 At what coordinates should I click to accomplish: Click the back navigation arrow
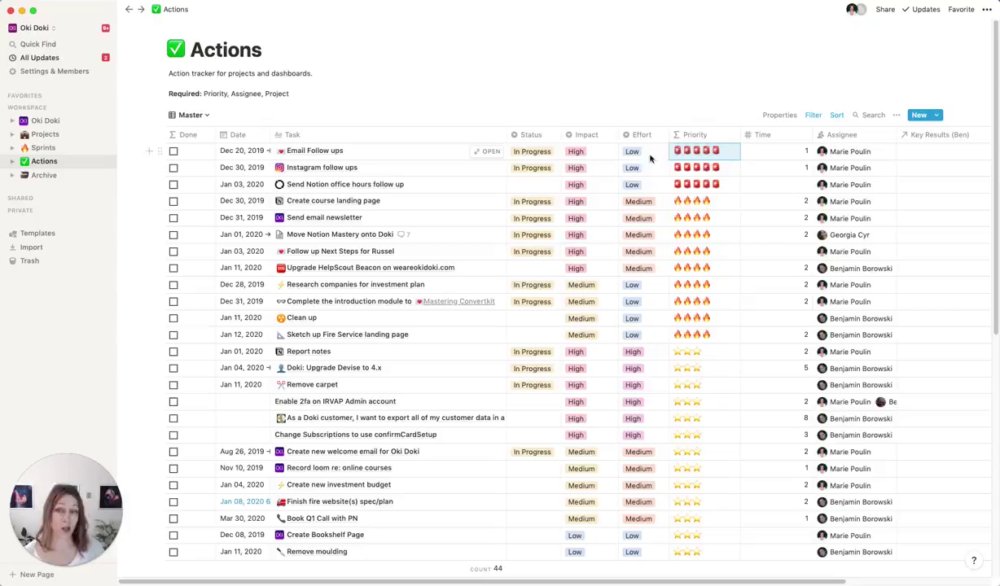[x=129, y=9]
